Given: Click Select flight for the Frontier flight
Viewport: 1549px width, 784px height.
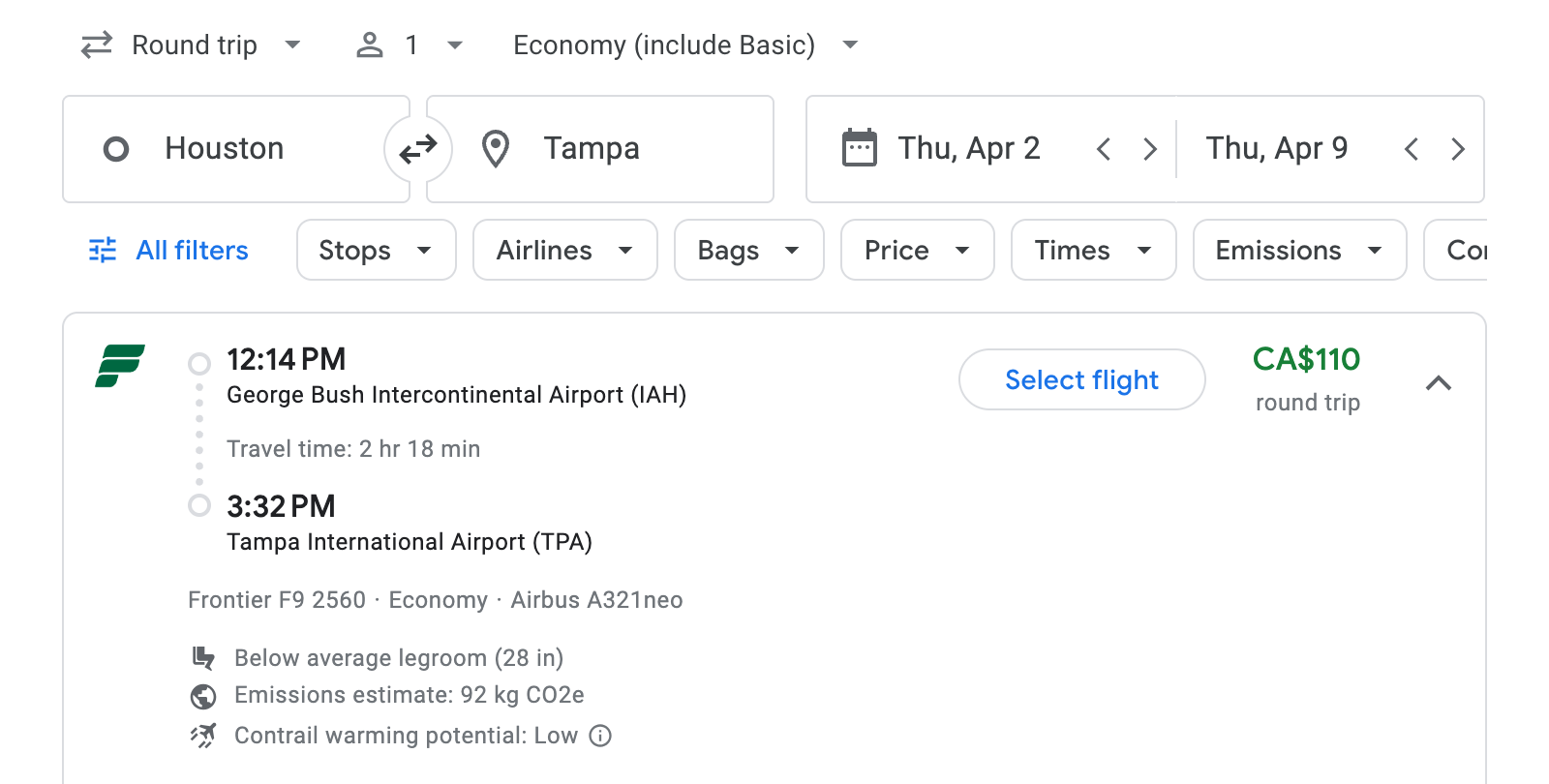Looking at the screenshot, I should pyautogui.click(x=1081, y=379).
